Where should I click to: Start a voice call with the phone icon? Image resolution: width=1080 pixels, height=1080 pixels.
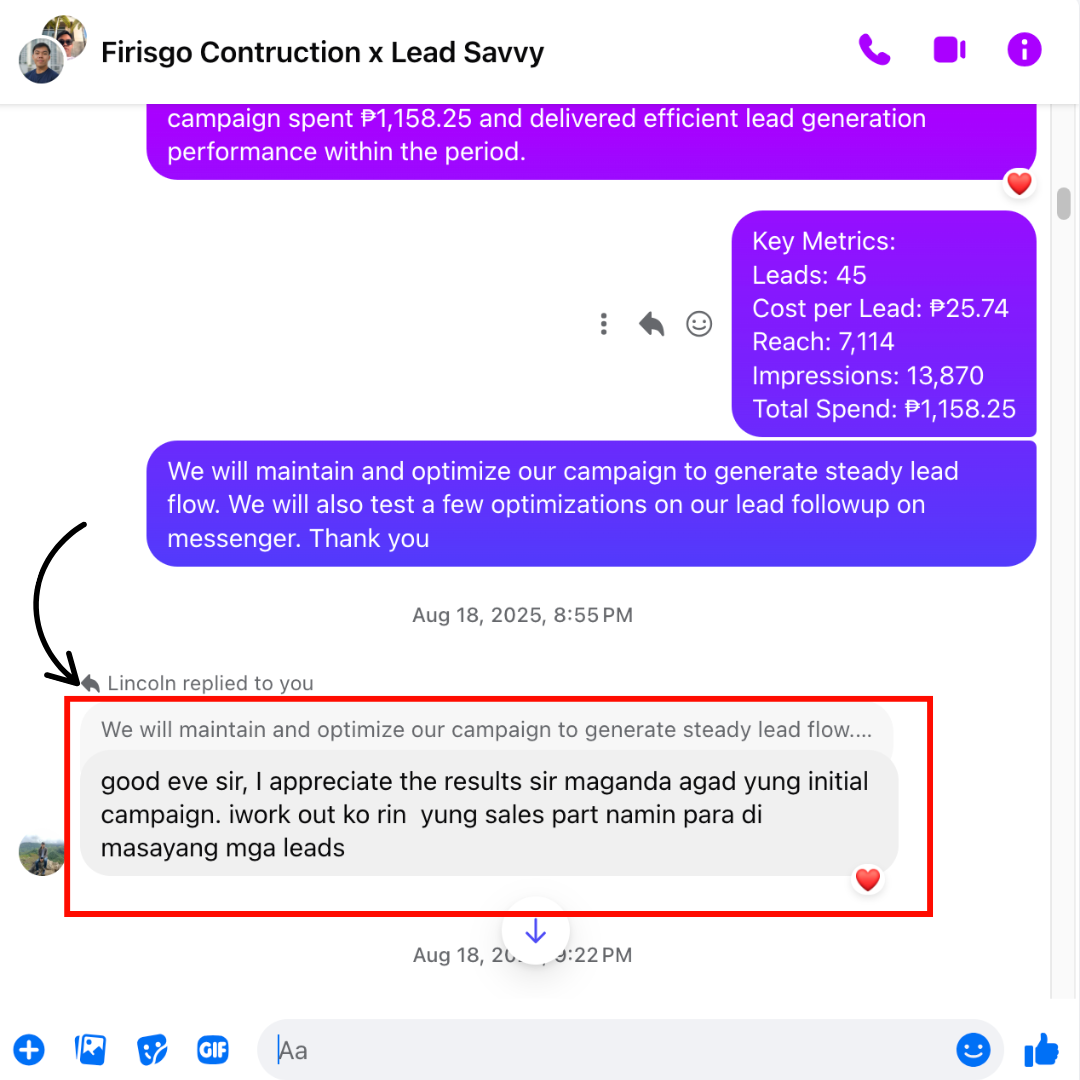click(x=874, y=50)
